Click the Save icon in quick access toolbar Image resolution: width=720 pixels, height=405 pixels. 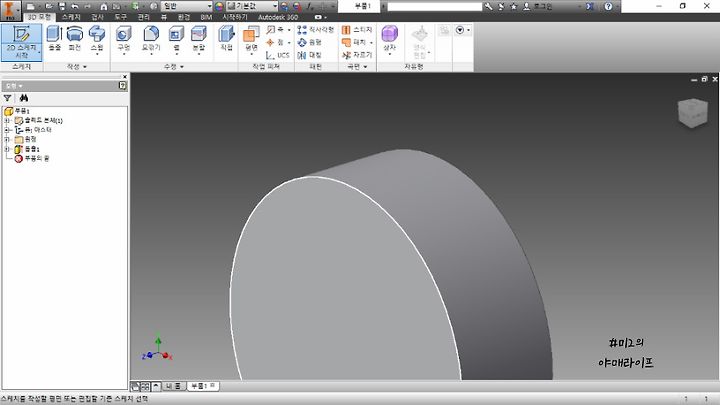tap(62, 6)
